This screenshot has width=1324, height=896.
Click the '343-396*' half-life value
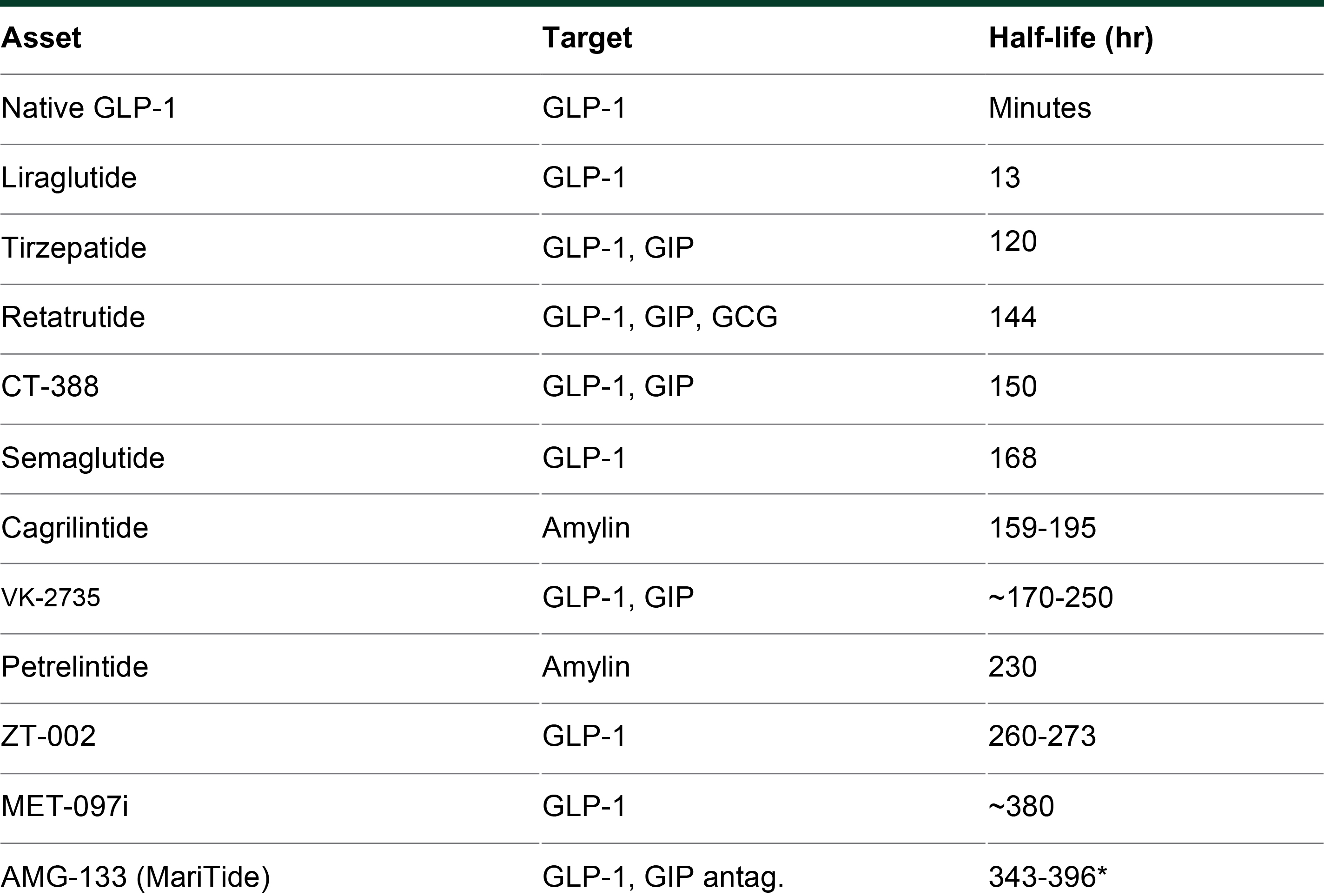[1048, 876]
